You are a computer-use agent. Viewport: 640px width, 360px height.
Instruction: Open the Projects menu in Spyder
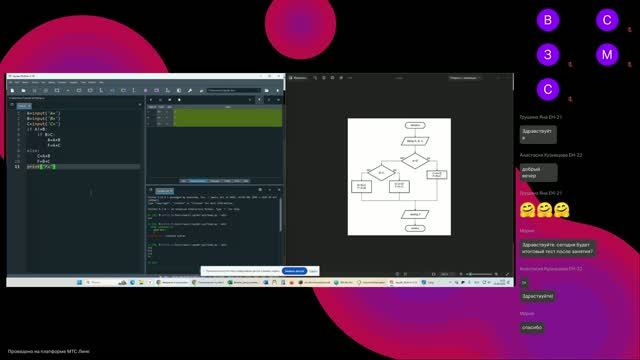pos(73,82)
